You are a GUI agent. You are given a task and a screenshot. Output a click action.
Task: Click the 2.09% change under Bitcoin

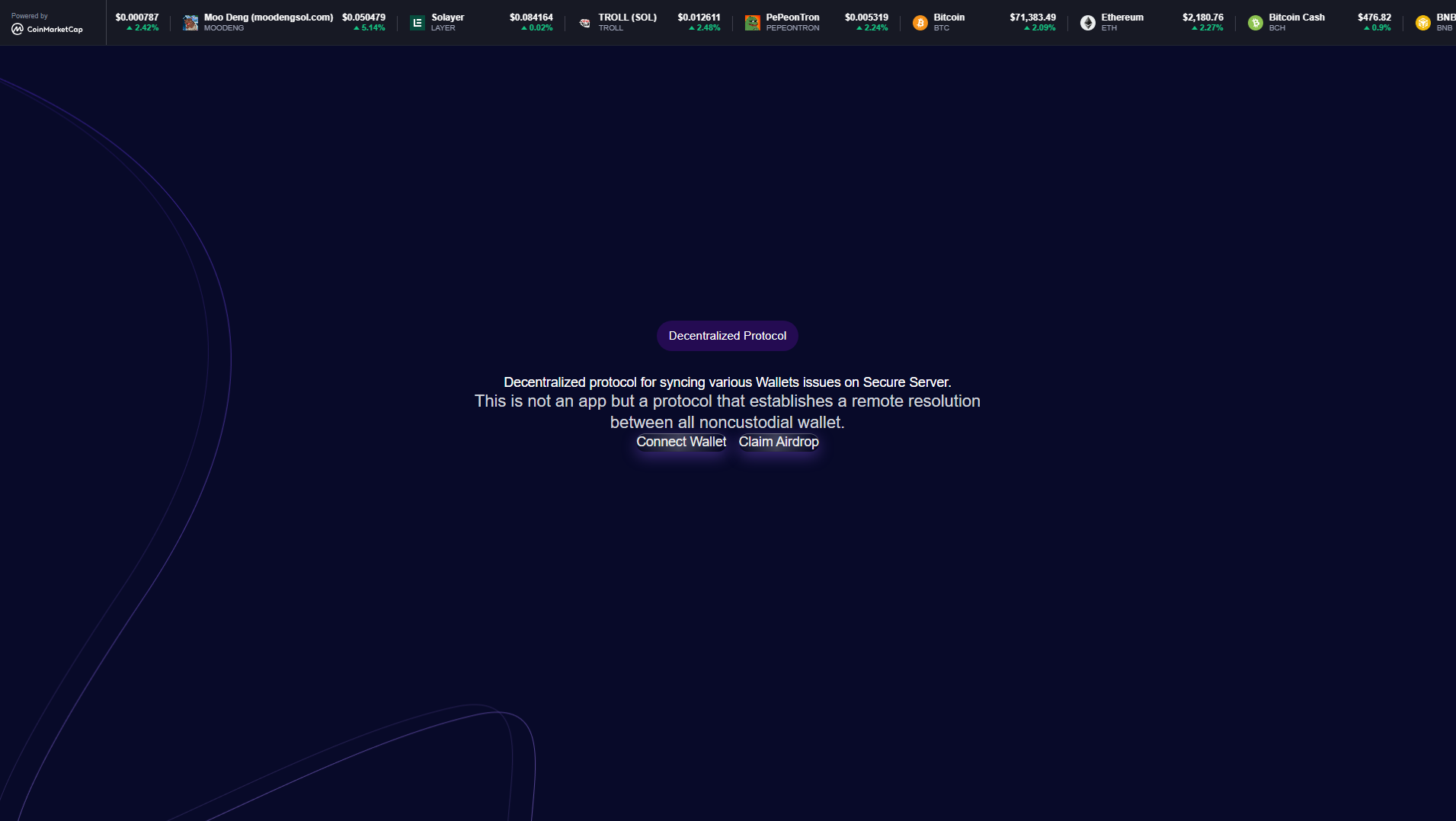point(1040,28)
